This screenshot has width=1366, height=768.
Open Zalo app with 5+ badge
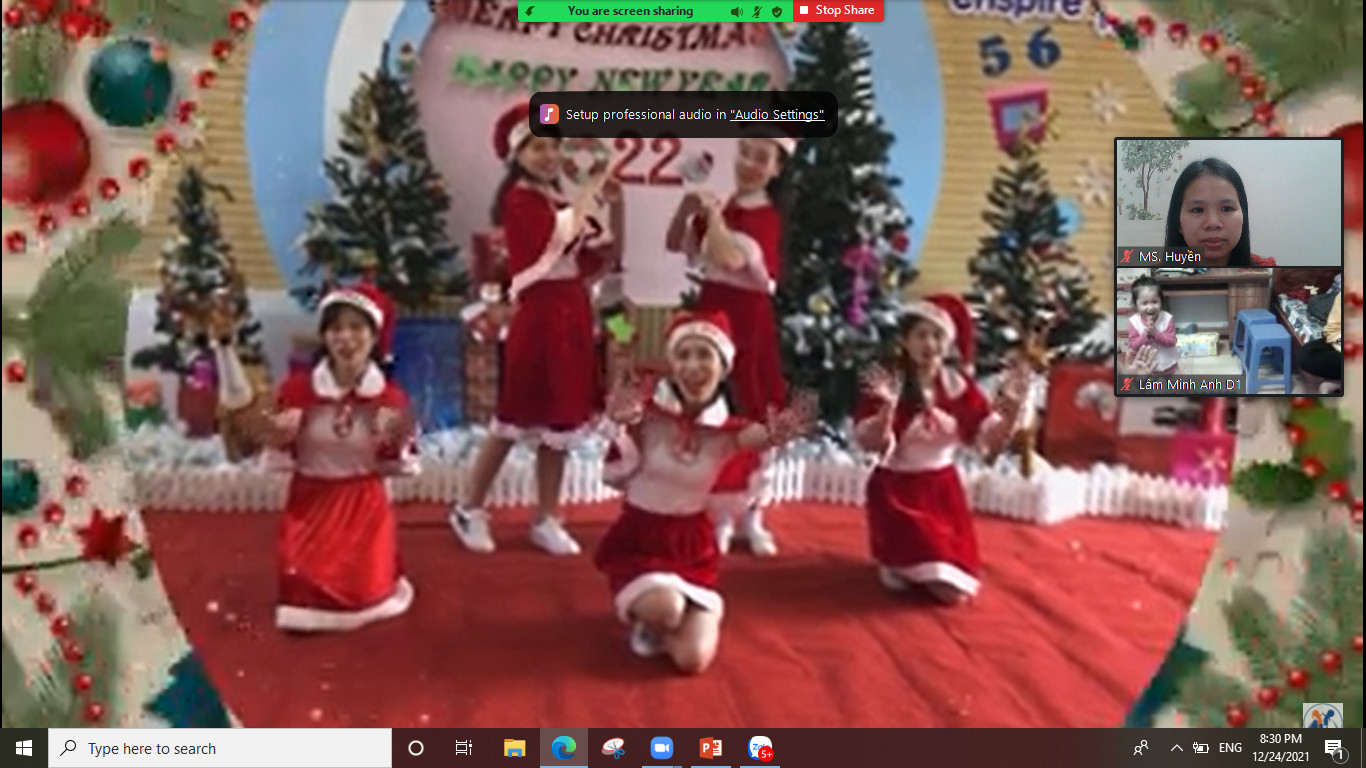(x=760, y=748)
